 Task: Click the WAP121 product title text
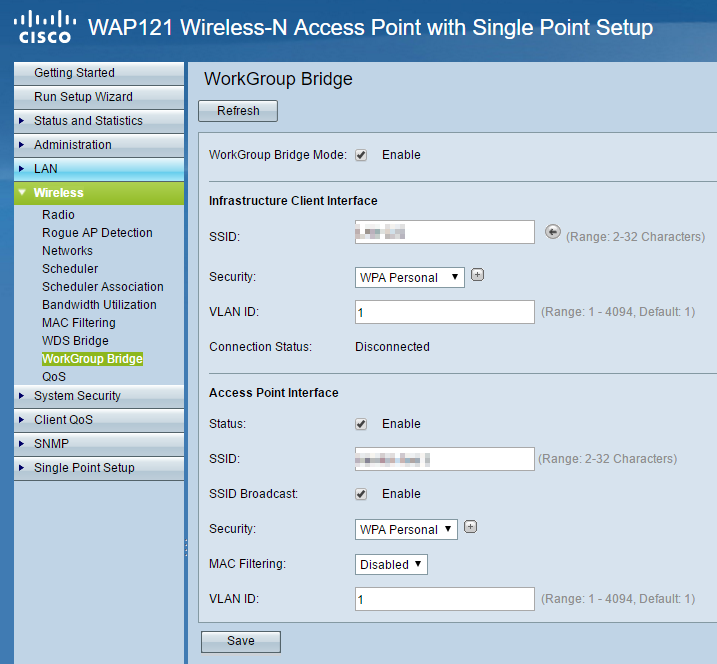370,27
